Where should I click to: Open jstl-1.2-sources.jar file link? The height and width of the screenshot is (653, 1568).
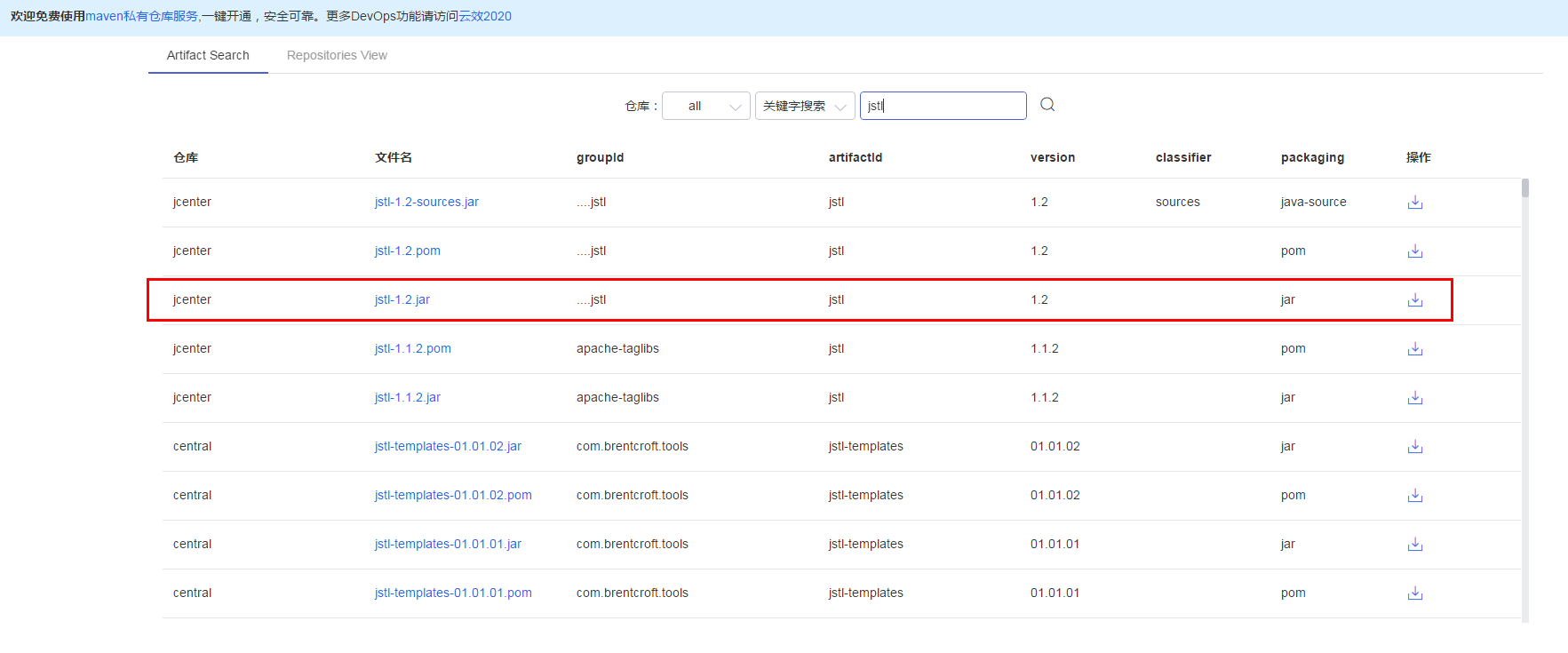(x=426, y=202)
